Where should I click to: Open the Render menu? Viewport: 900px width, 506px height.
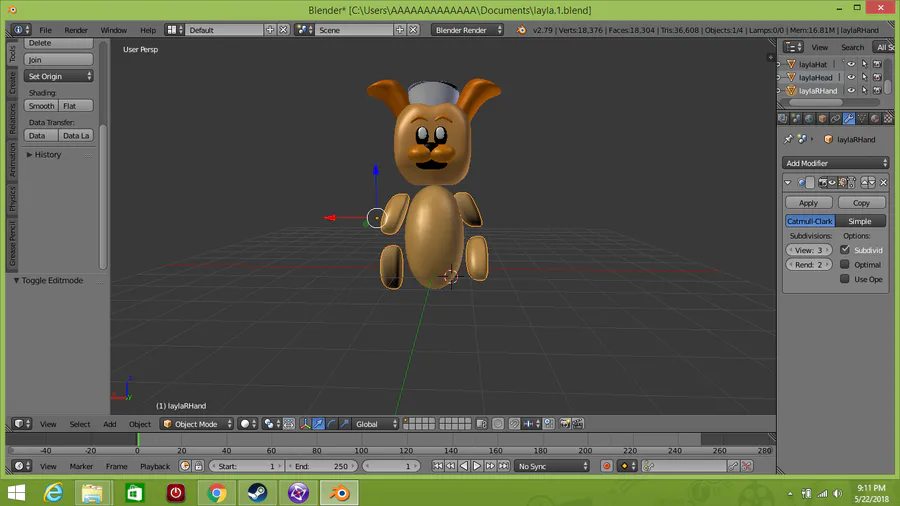76,30
